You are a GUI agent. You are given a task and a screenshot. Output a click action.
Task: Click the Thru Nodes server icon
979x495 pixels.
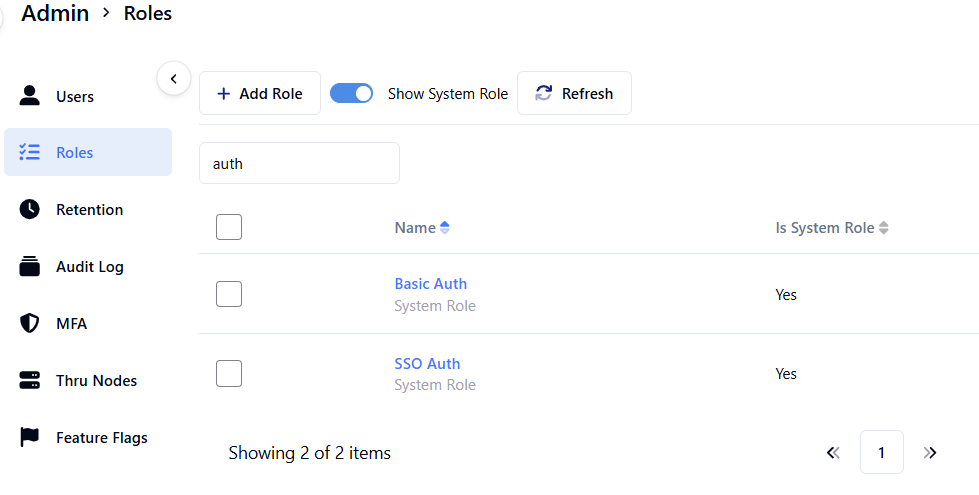coord(30,381)
